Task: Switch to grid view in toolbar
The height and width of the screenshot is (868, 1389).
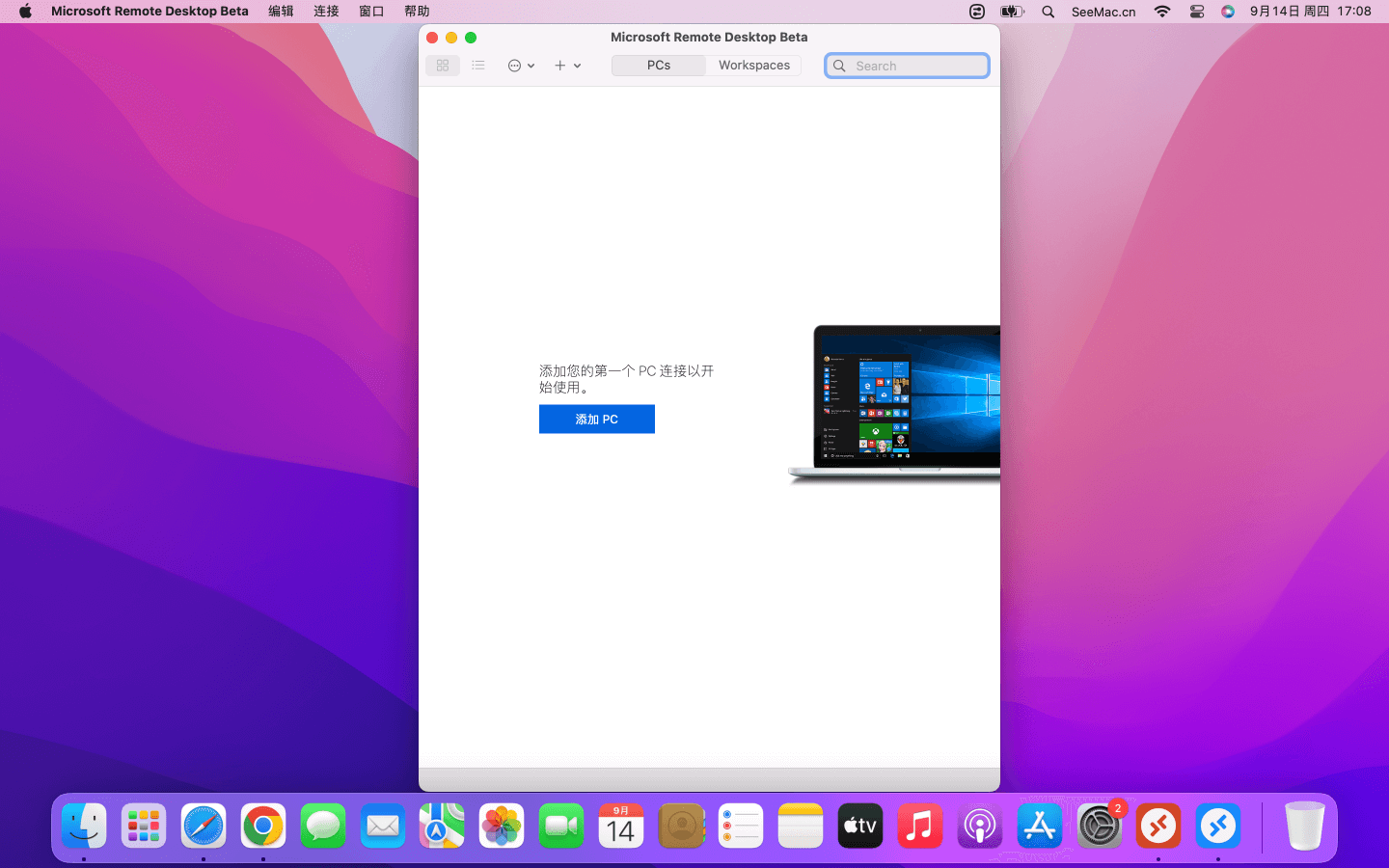Action: click(443, 66)
